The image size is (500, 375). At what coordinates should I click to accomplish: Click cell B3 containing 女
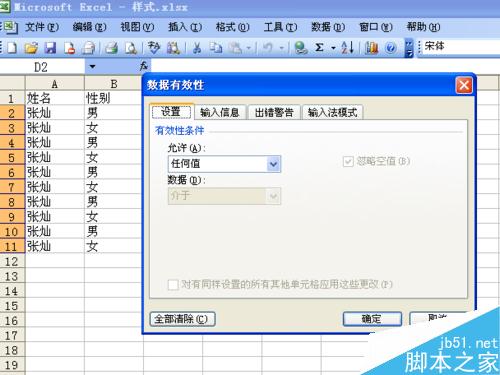click(x=114, y=127)
